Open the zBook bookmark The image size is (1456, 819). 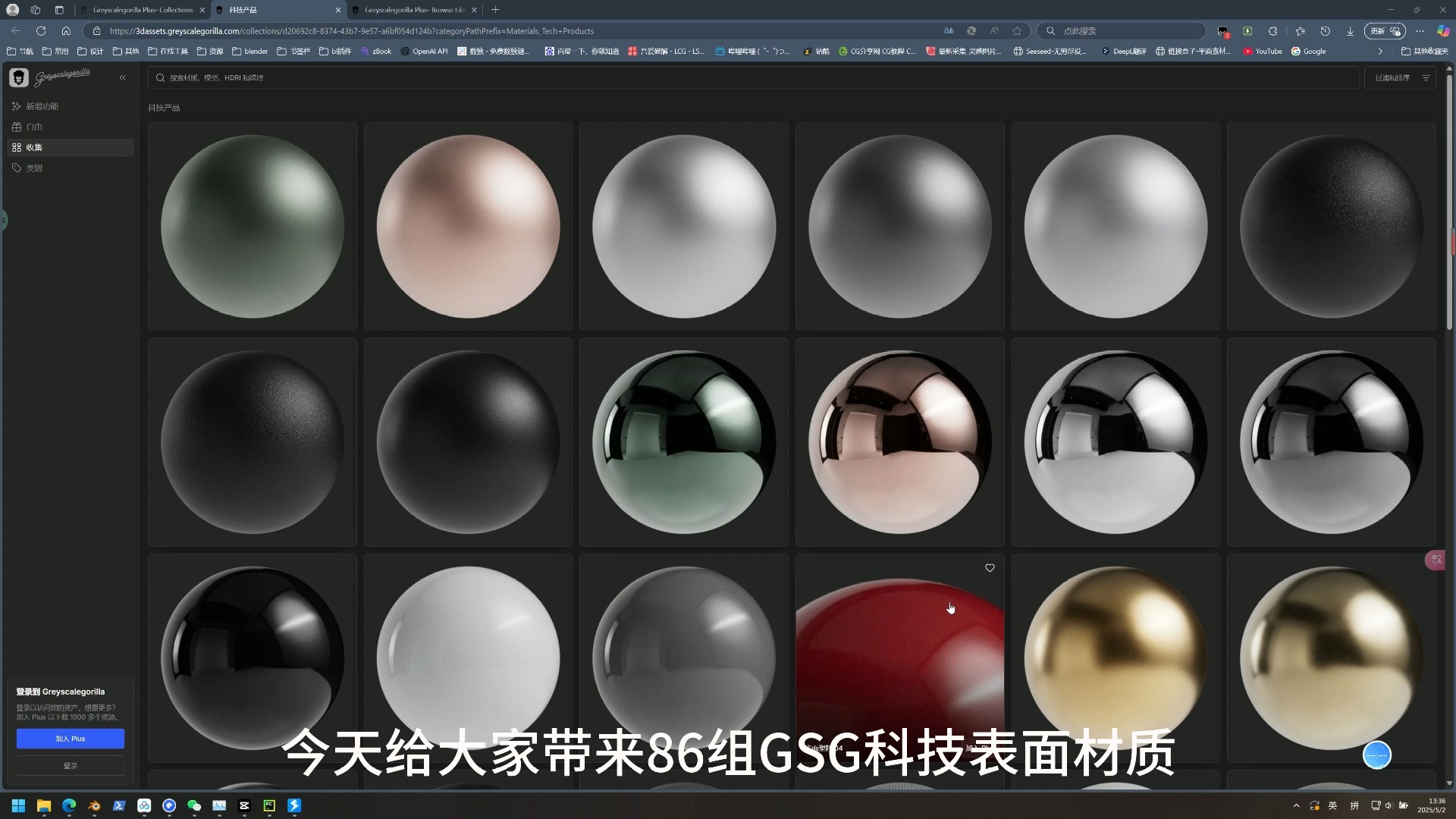click(376, 52)
